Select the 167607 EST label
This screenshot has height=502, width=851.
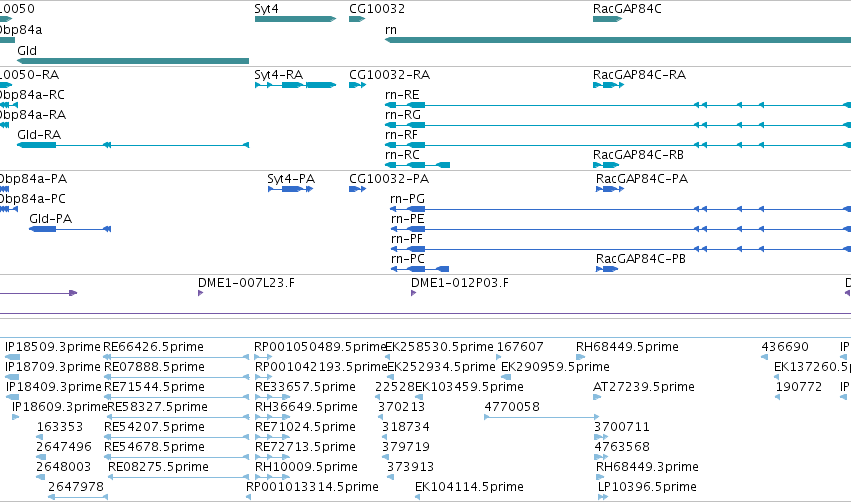pyautogui.click(x=520, y=347)
